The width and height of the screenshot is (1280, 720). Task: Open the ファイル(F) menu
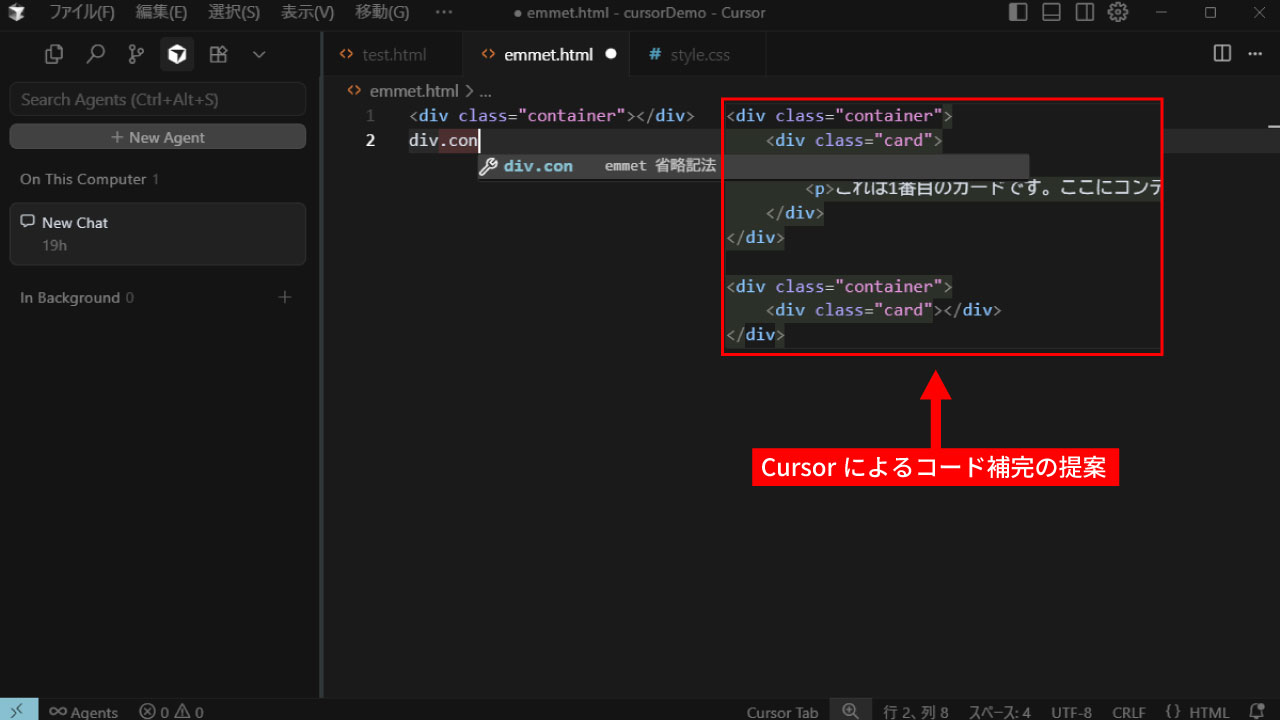click(82, 13)
